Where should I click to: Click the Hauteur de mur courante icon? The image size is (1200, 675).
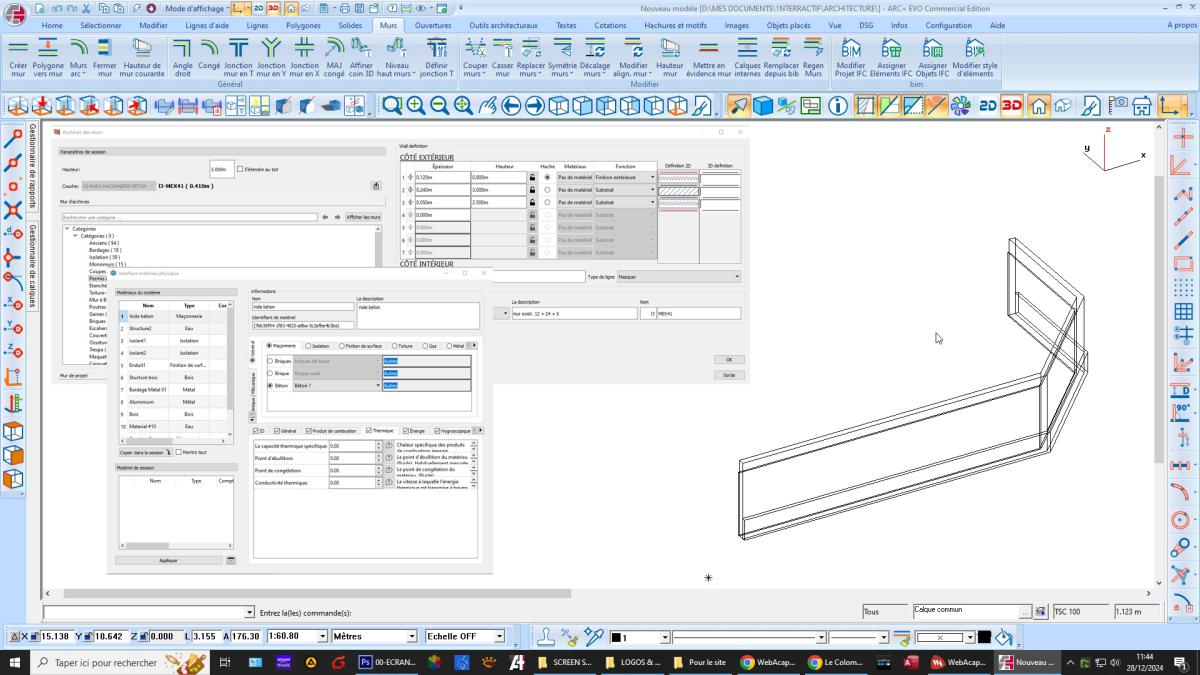coord(143,48)
